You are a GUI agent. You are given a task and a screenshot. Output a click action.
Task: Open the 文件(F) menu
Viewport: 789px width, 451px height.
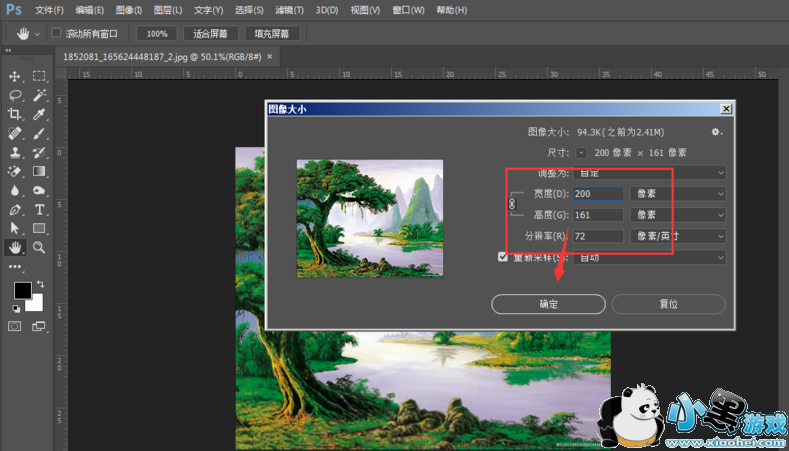[49, 10]
